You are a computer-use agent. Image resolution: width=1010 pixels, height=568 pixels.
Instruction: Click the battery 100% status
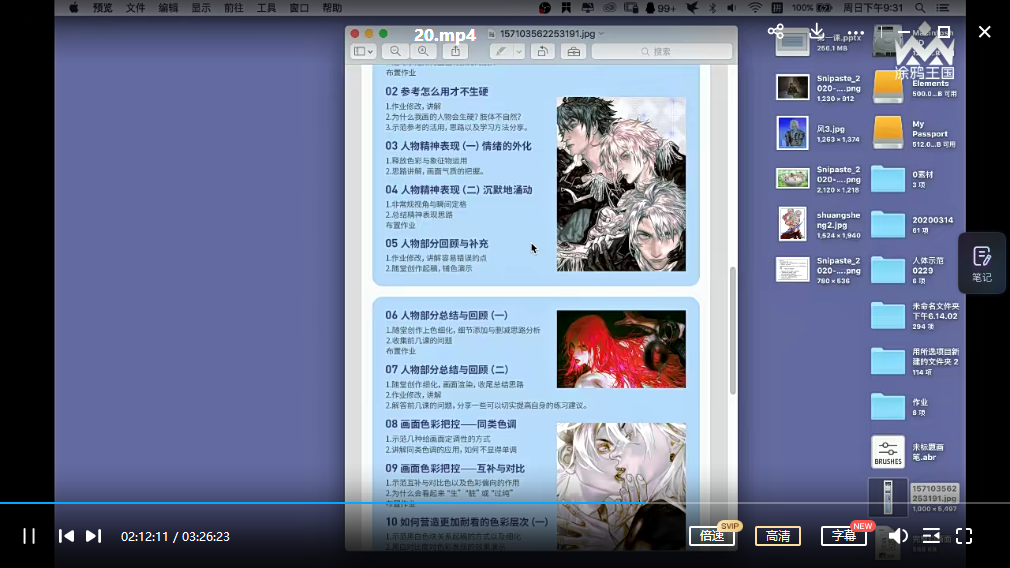[812, 8]
